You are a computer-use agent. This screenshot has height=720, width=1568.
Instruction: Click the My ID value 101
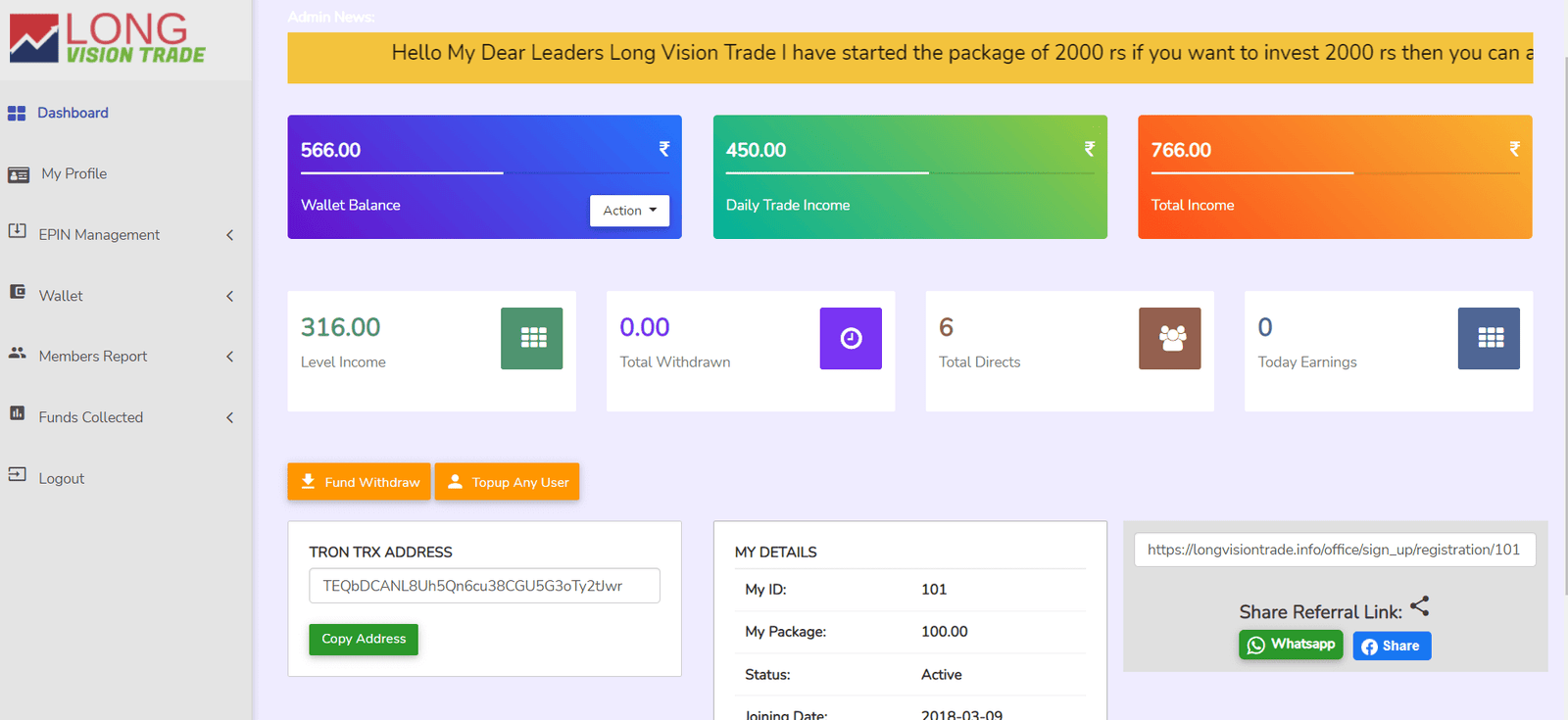[x=934, y=589]
